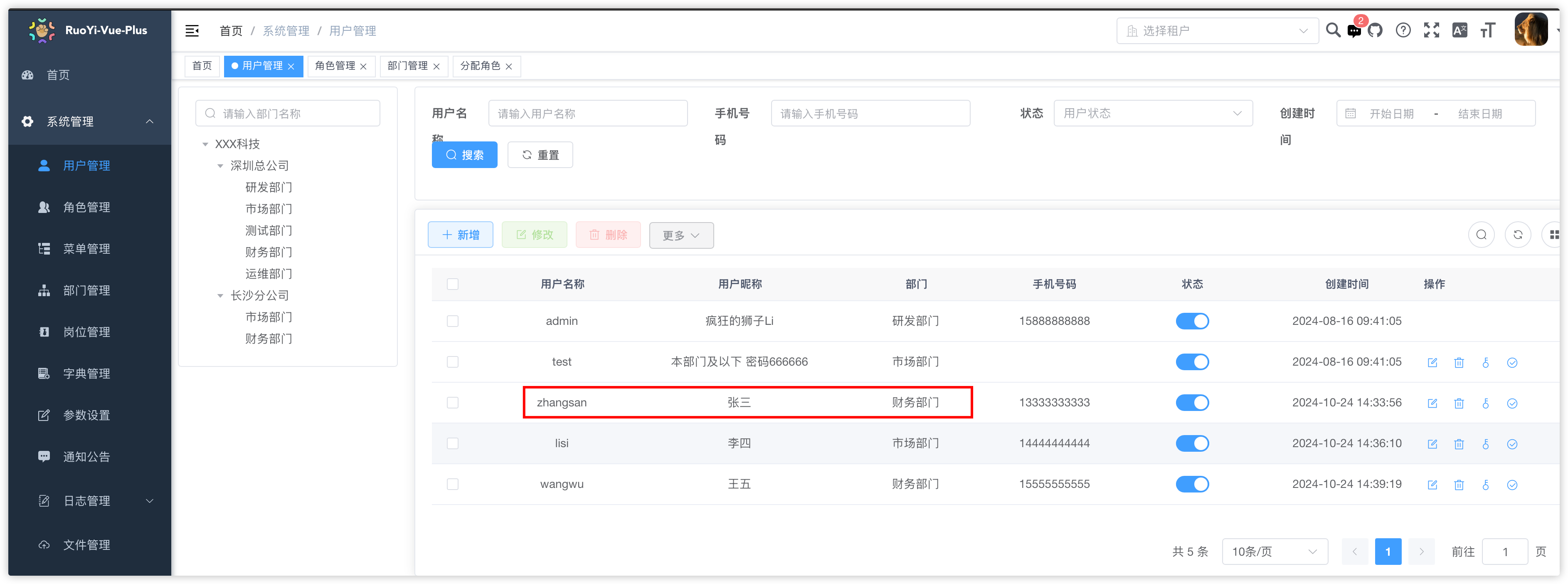
Task: Tick the select-all header checkbox
Action: point(452,285)
